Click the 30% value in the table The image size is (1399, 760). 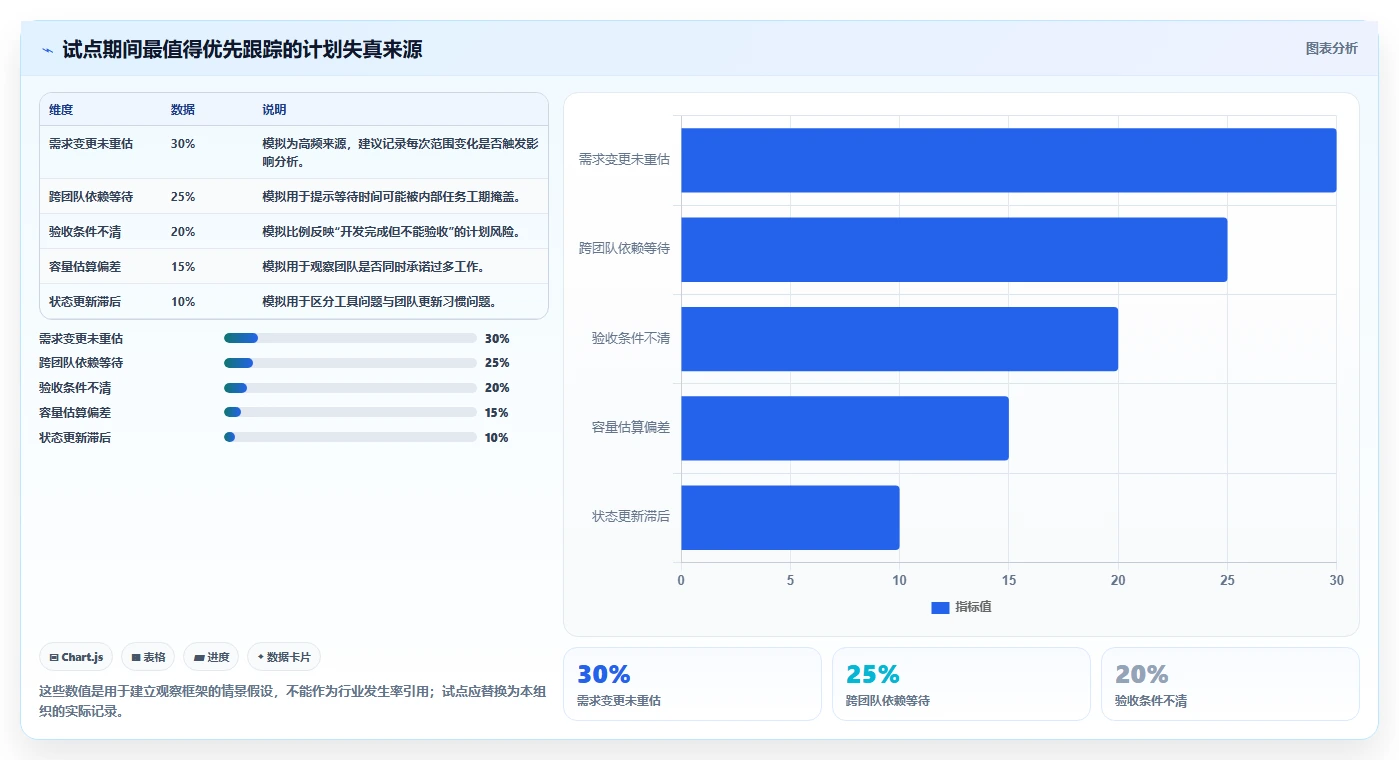[x=183, y=144]
